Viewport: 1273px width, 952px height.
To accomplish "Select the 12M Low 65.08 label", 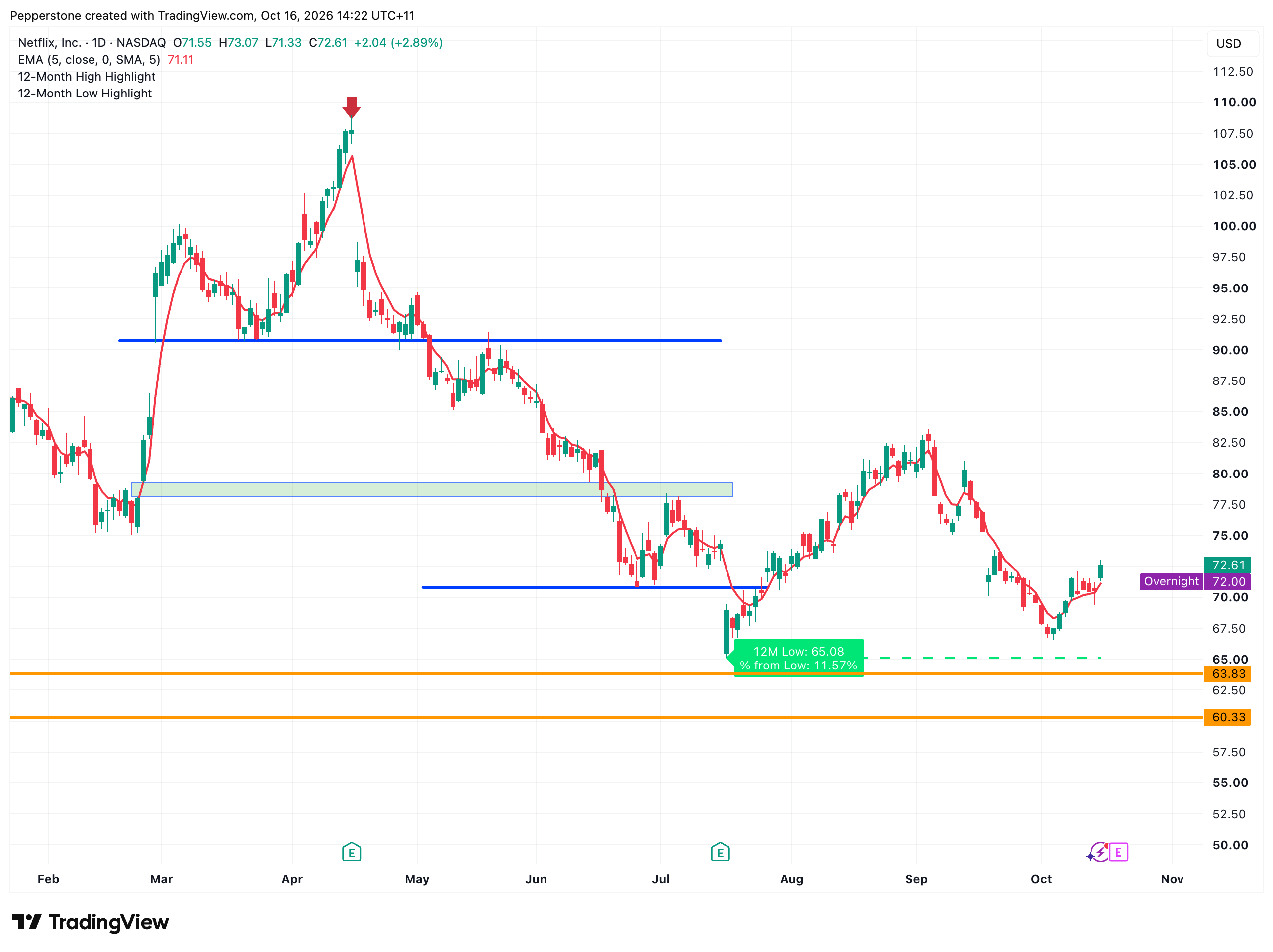I will click(799, 658).
